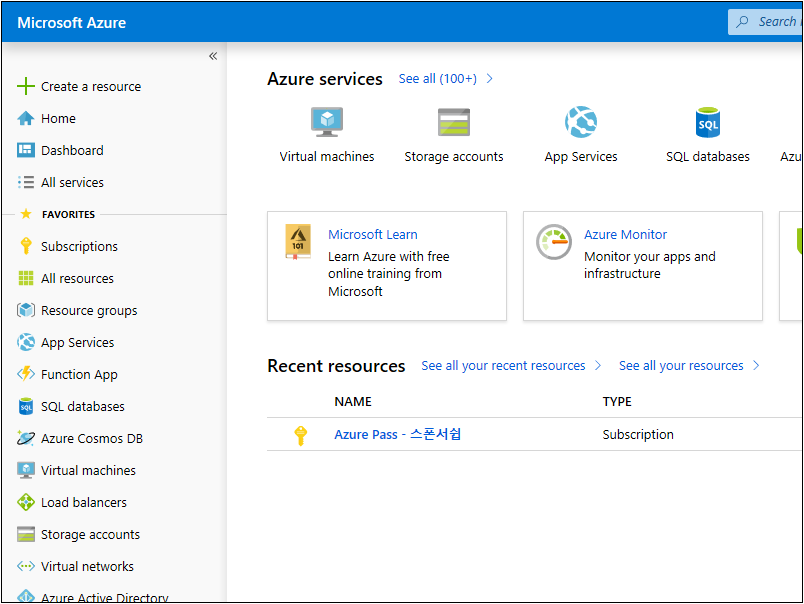Click the search magnifier icon in header

pyautogui.click(x=742, y=22)
